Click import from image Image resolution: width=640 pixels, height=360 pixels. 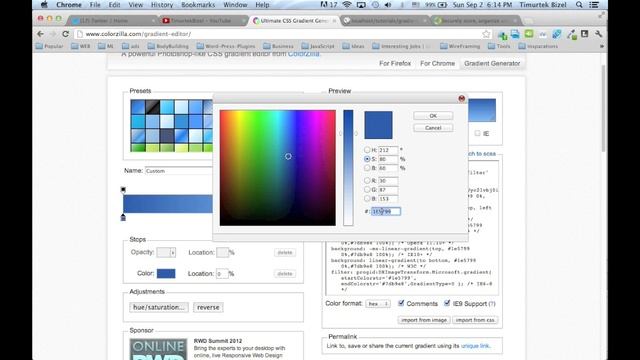424,320
